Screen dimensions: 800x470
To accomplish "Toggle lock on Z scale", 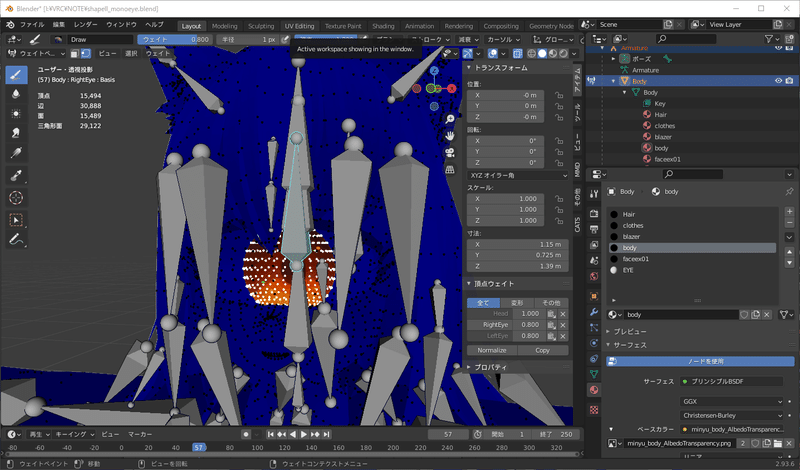I will coord(559,220).
